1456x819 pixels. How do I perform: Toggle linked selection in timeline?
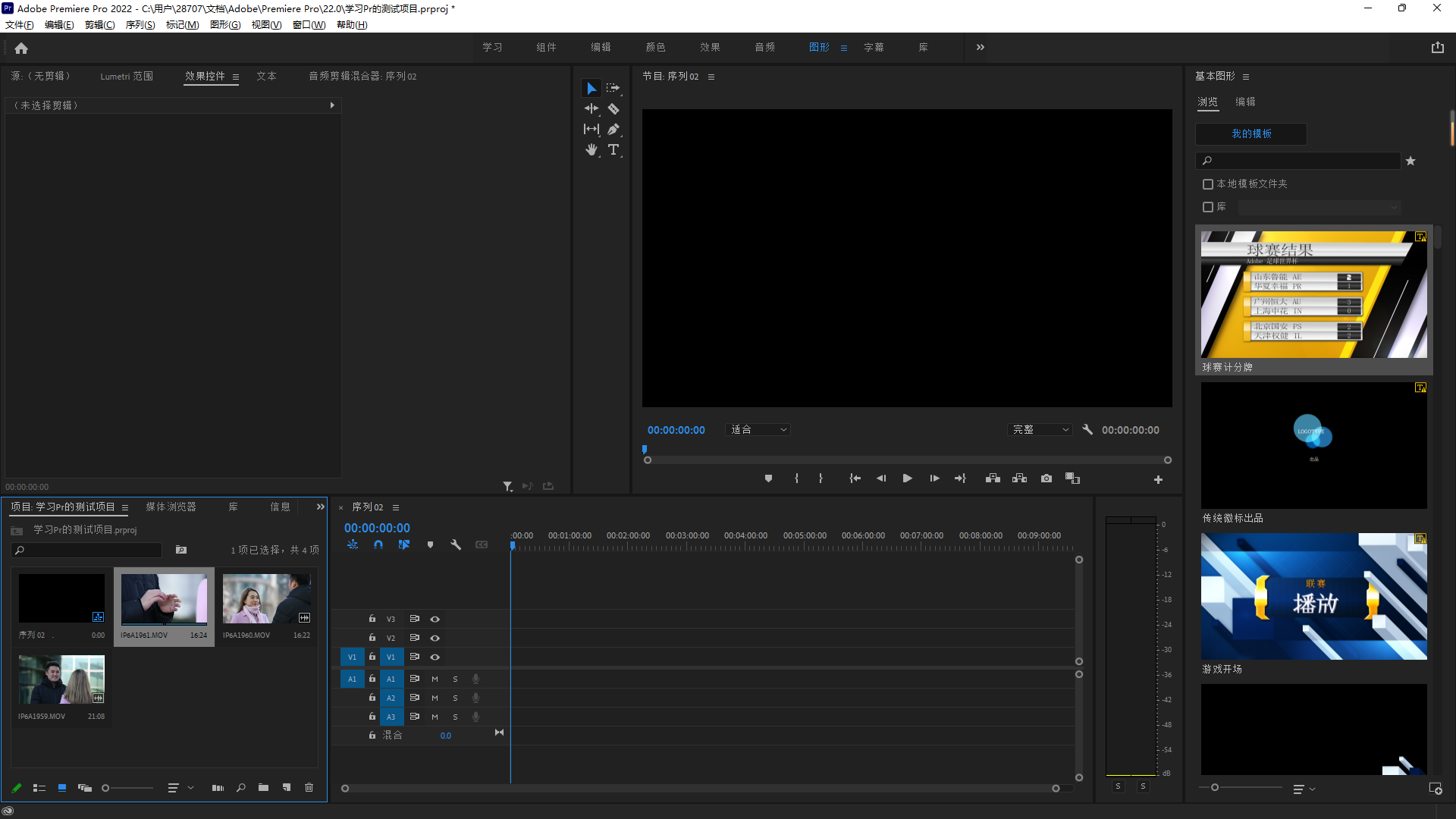point(404,544)
